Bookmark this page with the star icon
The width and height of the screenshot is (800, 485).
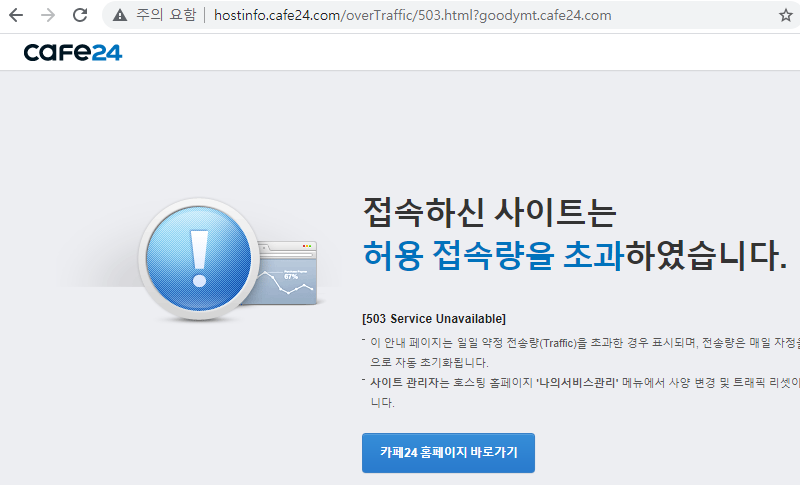786,15
